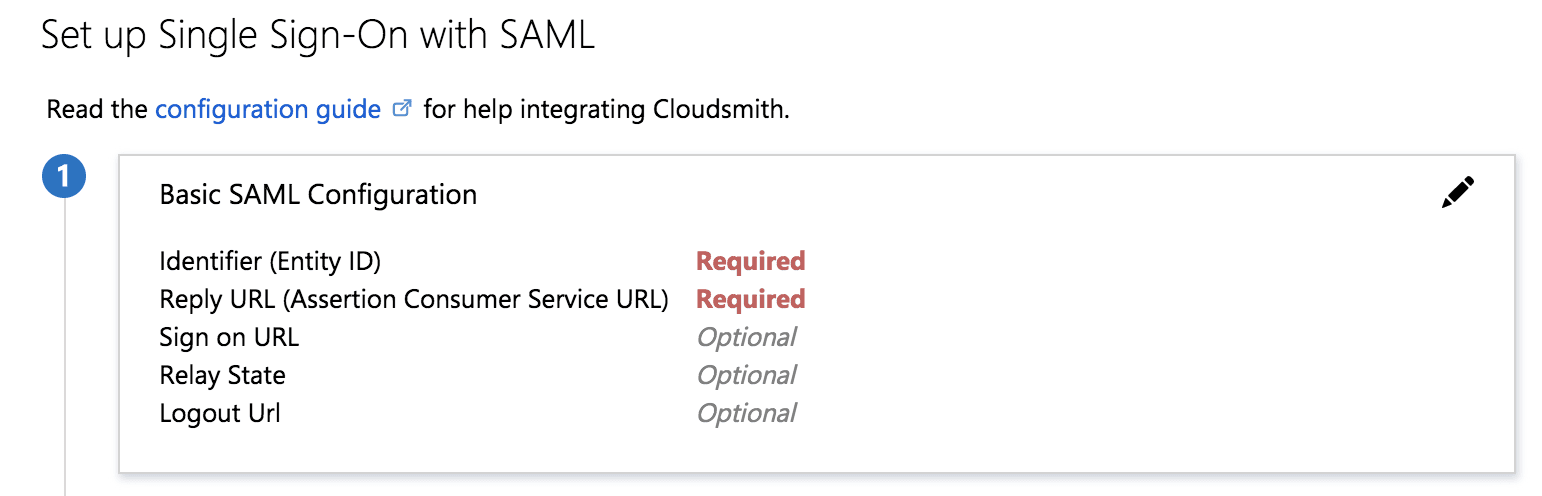
Task: Select the Sign on URL label
Action: coord(229,337)
